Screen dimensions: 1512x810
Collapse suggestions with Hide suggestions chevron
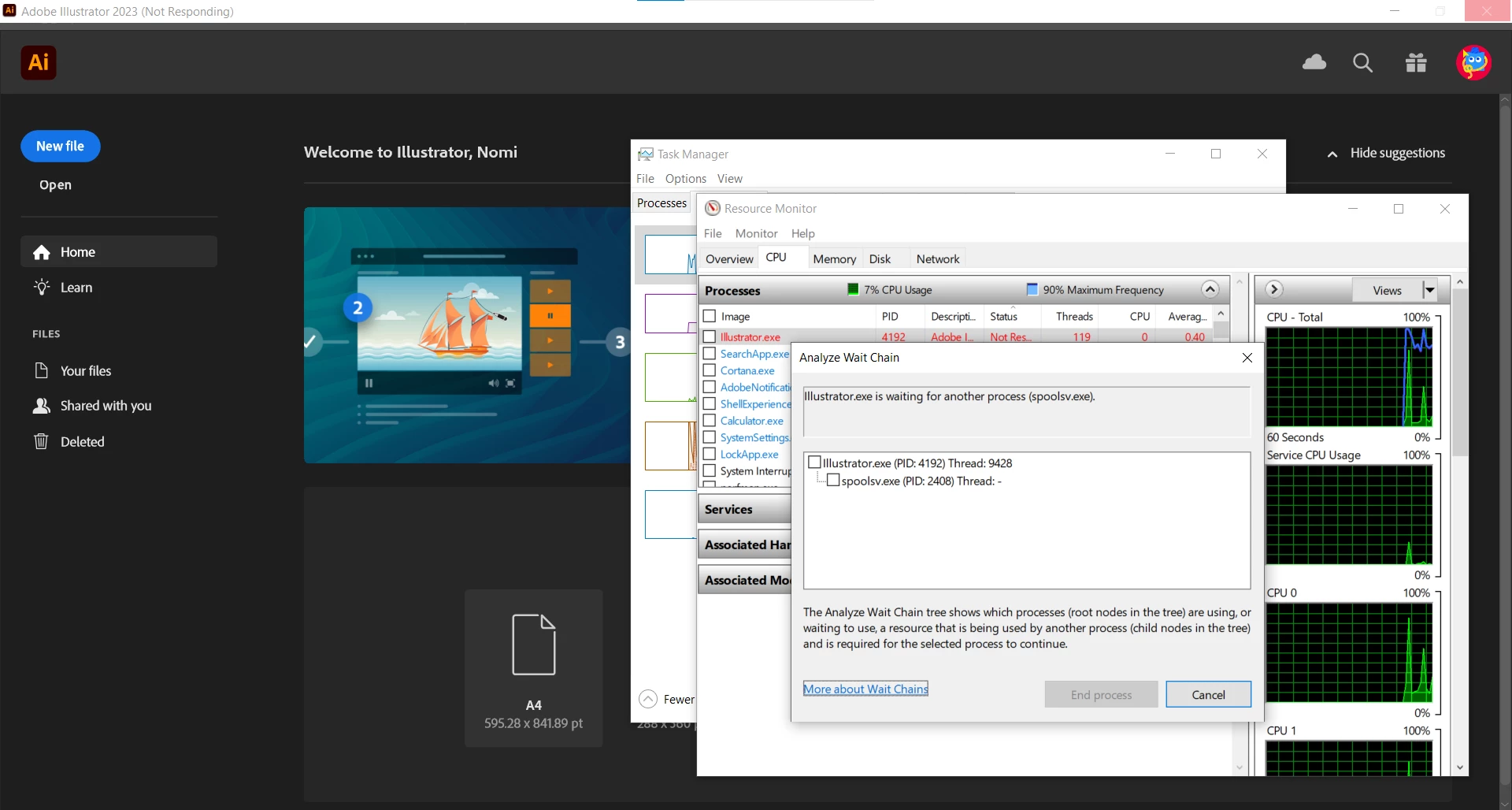[1332, 154]
